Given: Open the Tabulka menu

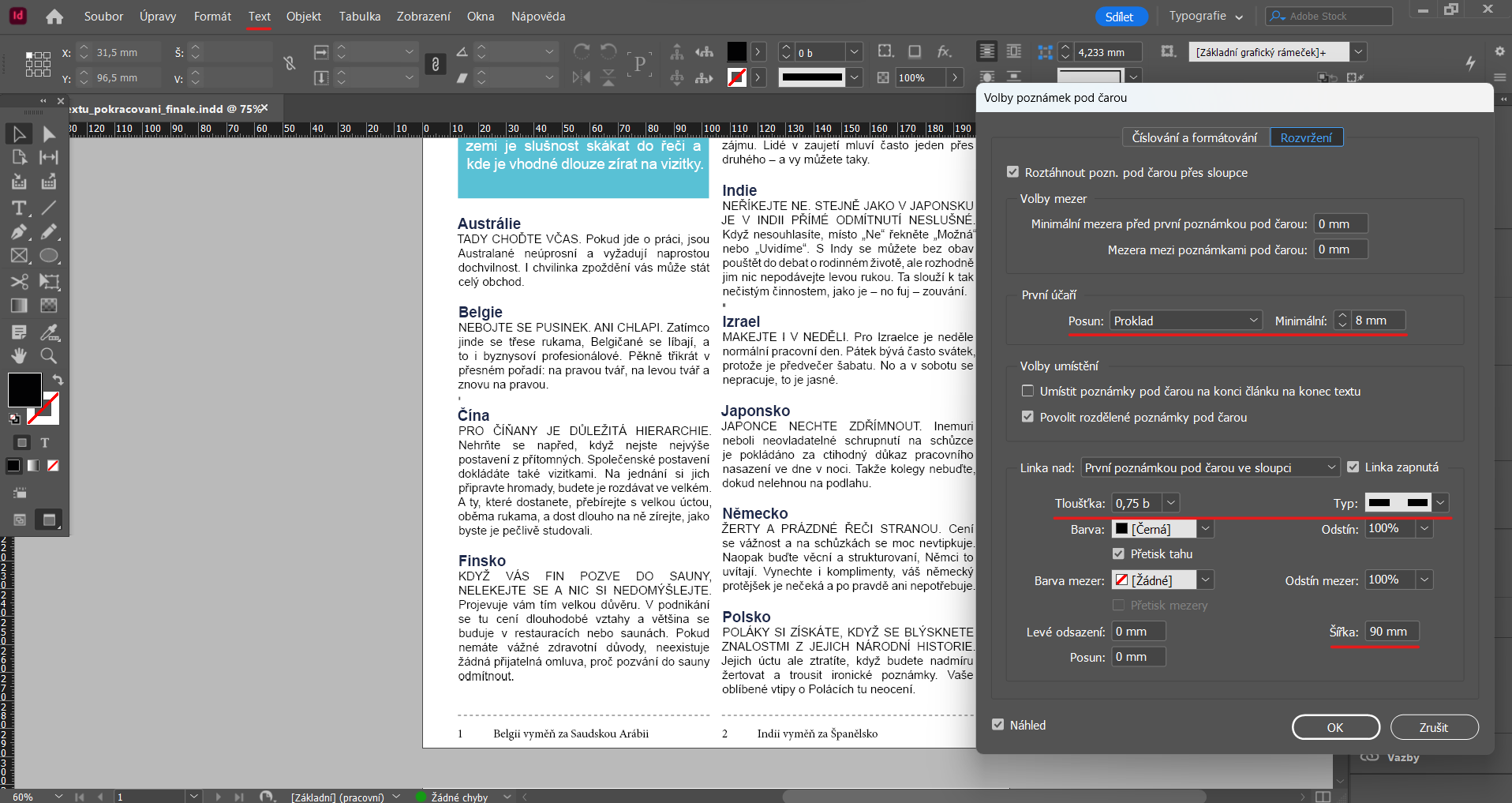Looking at the screenshot, I should [x=359, y=16].
